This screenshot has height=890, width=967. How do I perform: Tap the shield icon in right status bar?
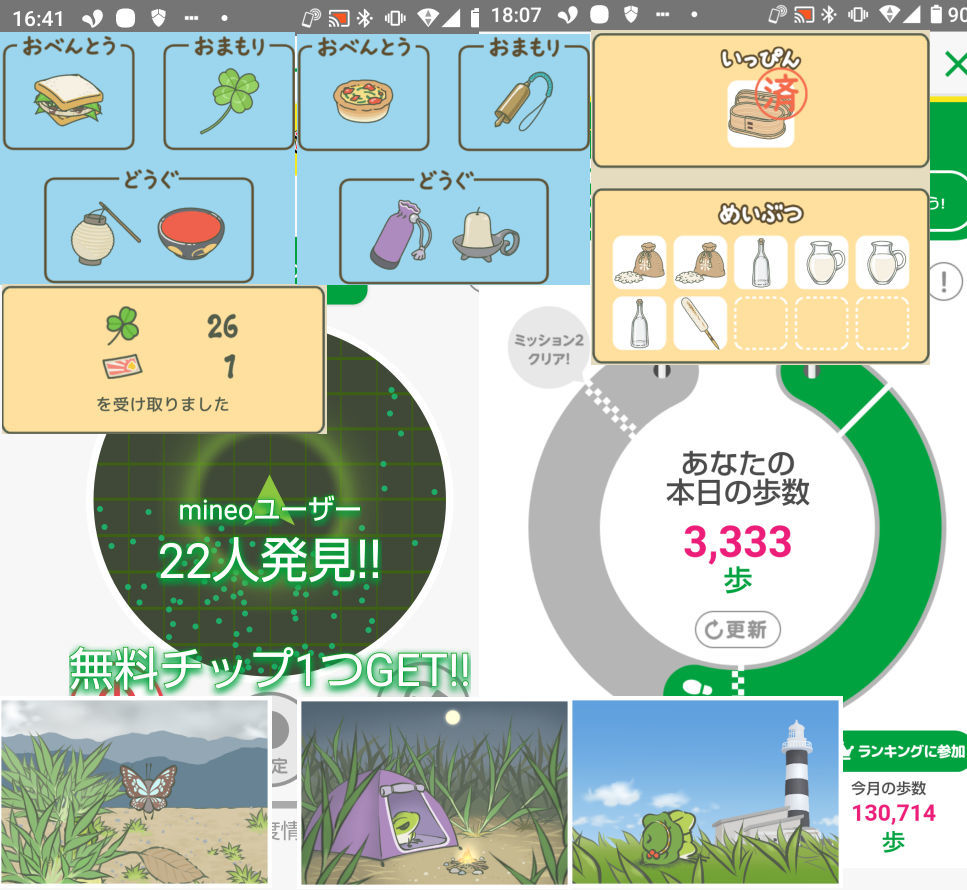pyautogui.click(x=630, y=15)
